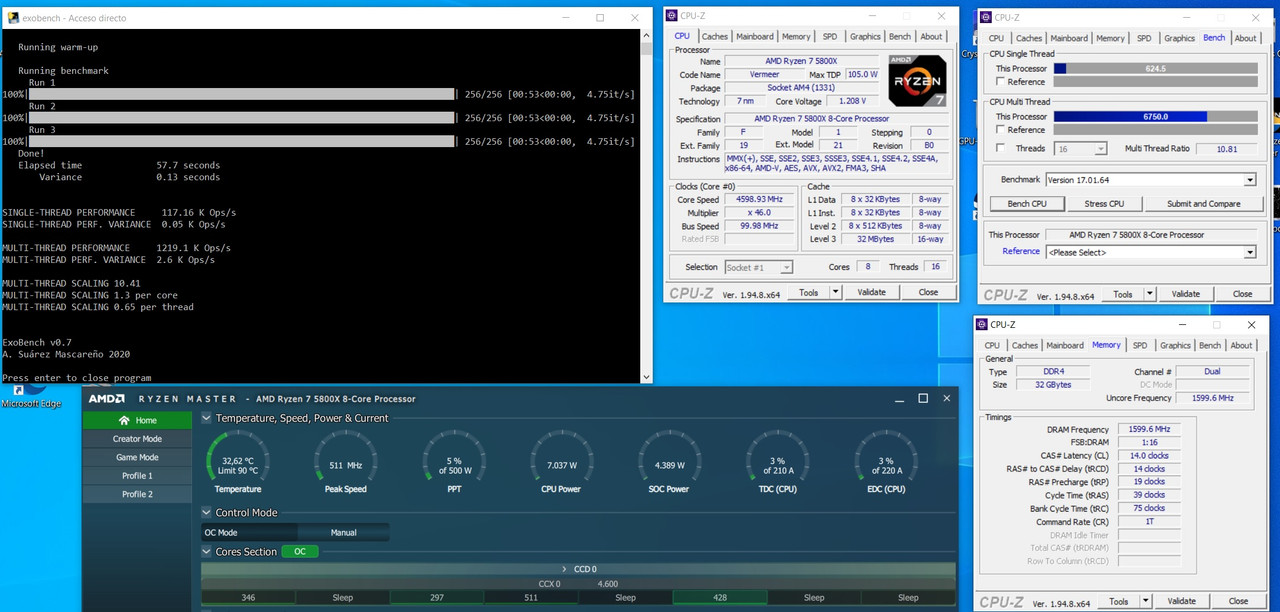
Task: Minimize the exobench console window
Action: point(565,18)
